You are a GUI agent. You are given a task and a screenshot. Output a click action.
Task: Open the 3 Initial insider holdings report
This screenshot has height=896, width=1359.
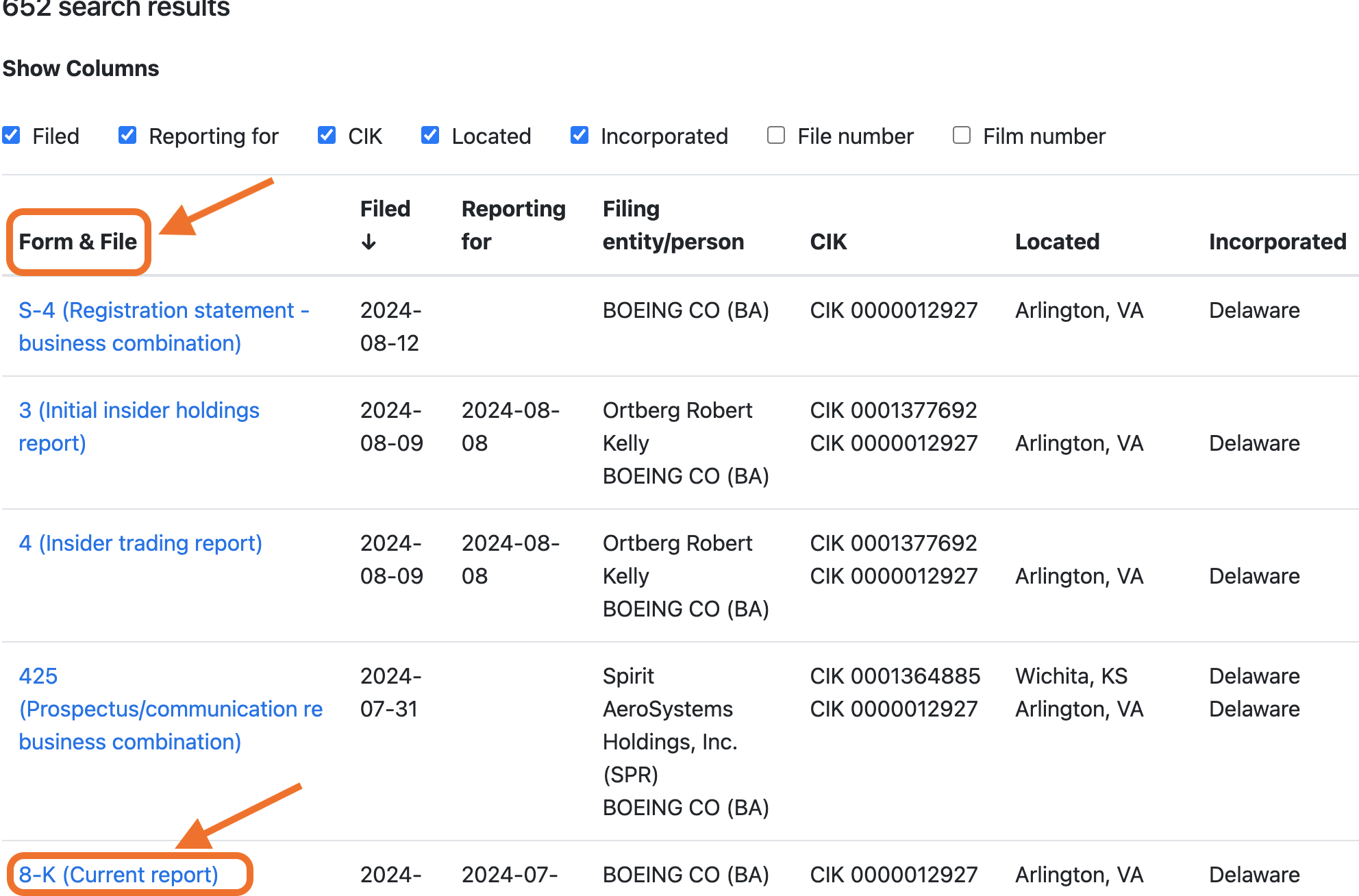[x=139, y=427]
